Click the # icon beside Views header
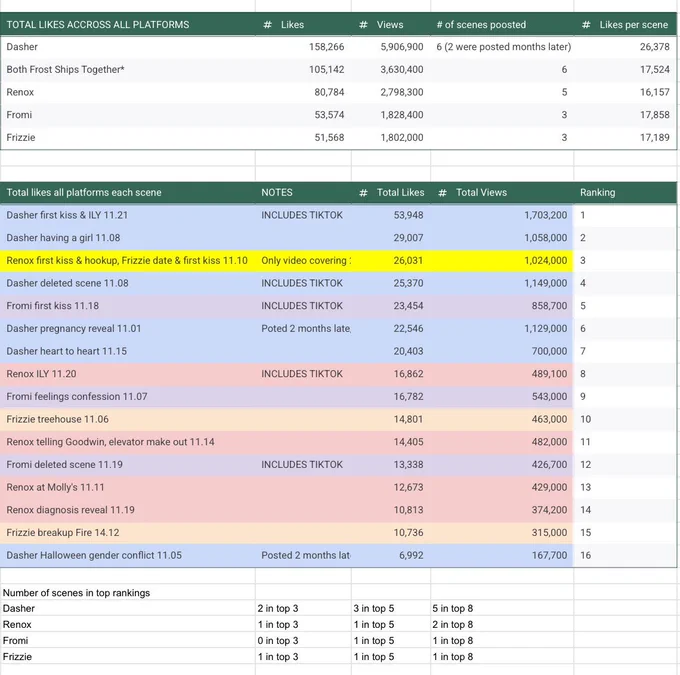The image size is (680, 675). pyautogui.click(x=363, y=25)
